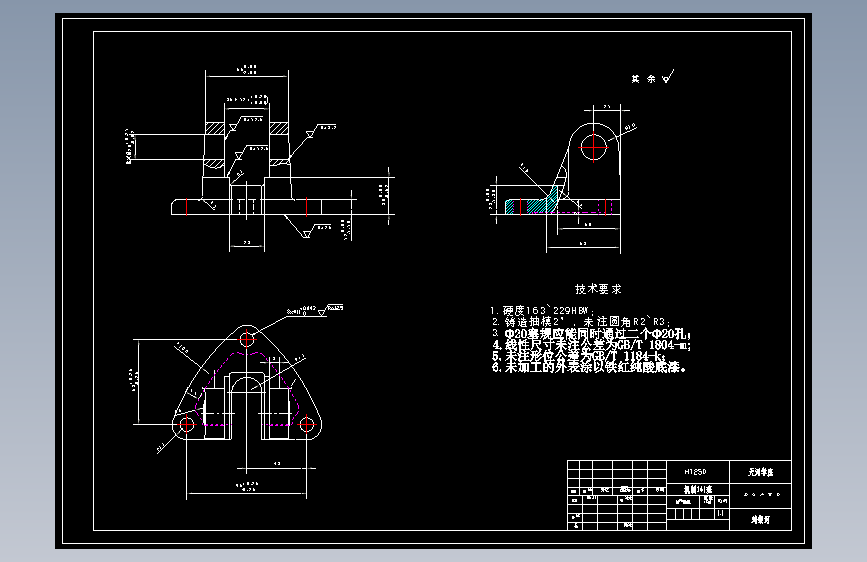The image size is (867, 562).
Task: Click requirement line 4 GB/T 1804-m
Action: (x=591, y=345)
